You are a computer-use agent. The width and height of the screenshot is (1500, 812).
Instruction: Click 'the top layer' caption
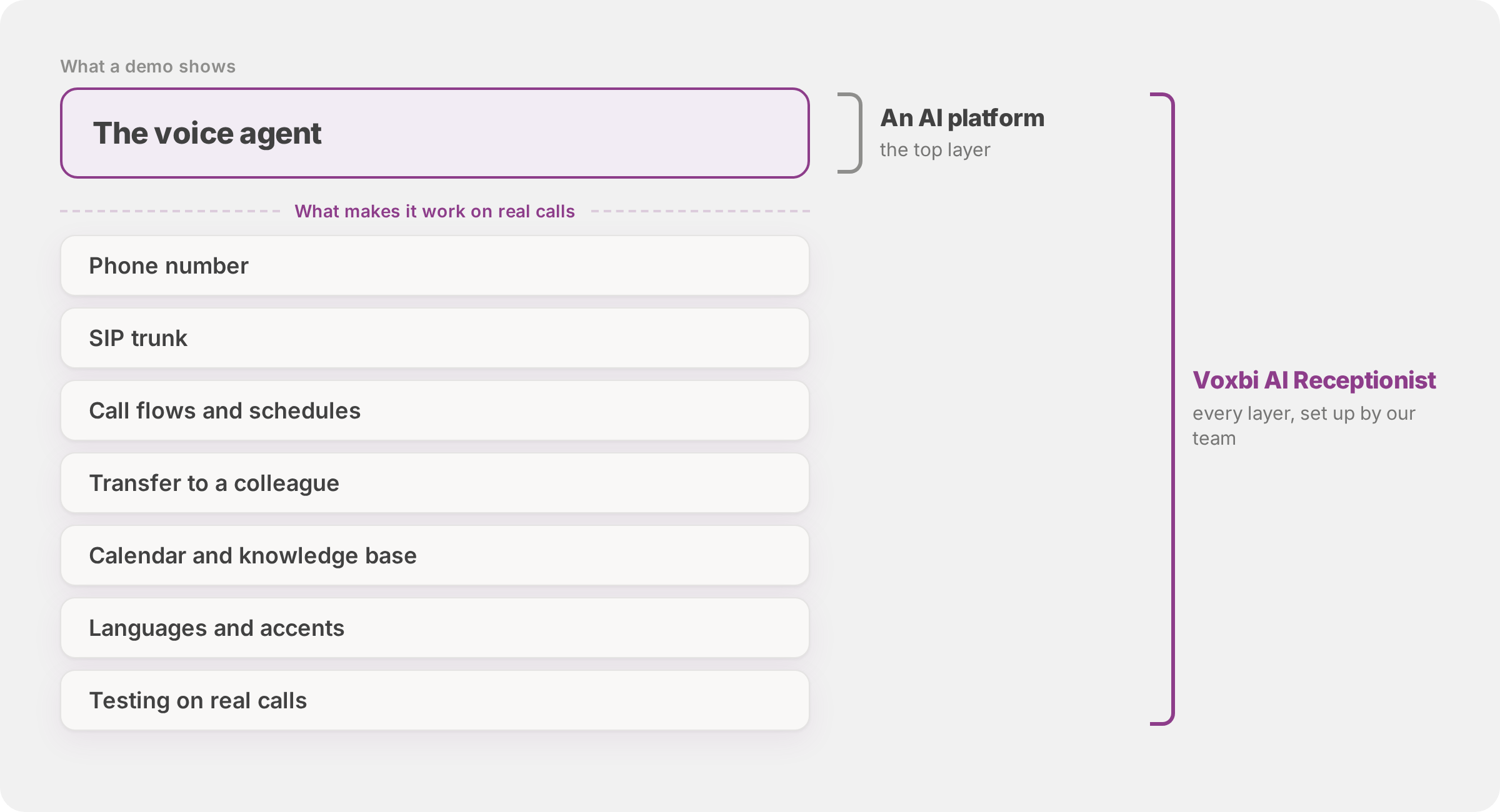point(935,150)
